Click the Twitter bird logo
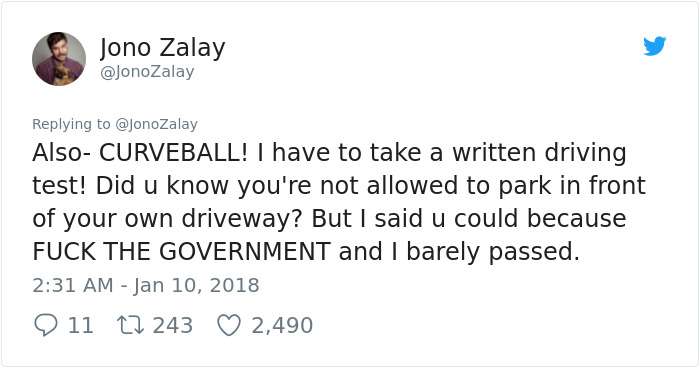This screenshot has width=700, height=368. 654,46
